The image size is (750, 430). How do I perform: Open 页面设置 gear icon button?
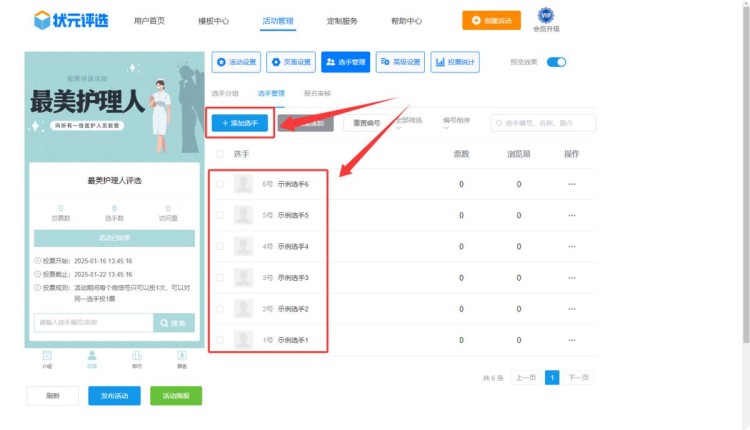pyautogui.click(x=276, y=62)
